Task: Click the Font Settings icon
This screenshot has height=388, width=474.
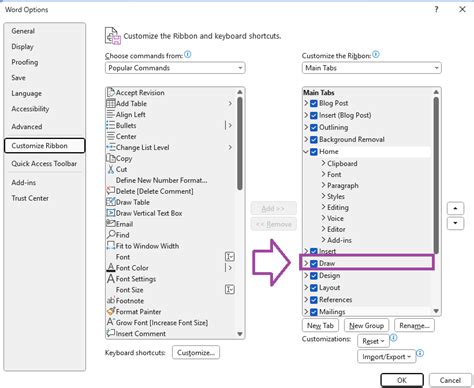Action: pyautogui.click(x=111, y=279)
